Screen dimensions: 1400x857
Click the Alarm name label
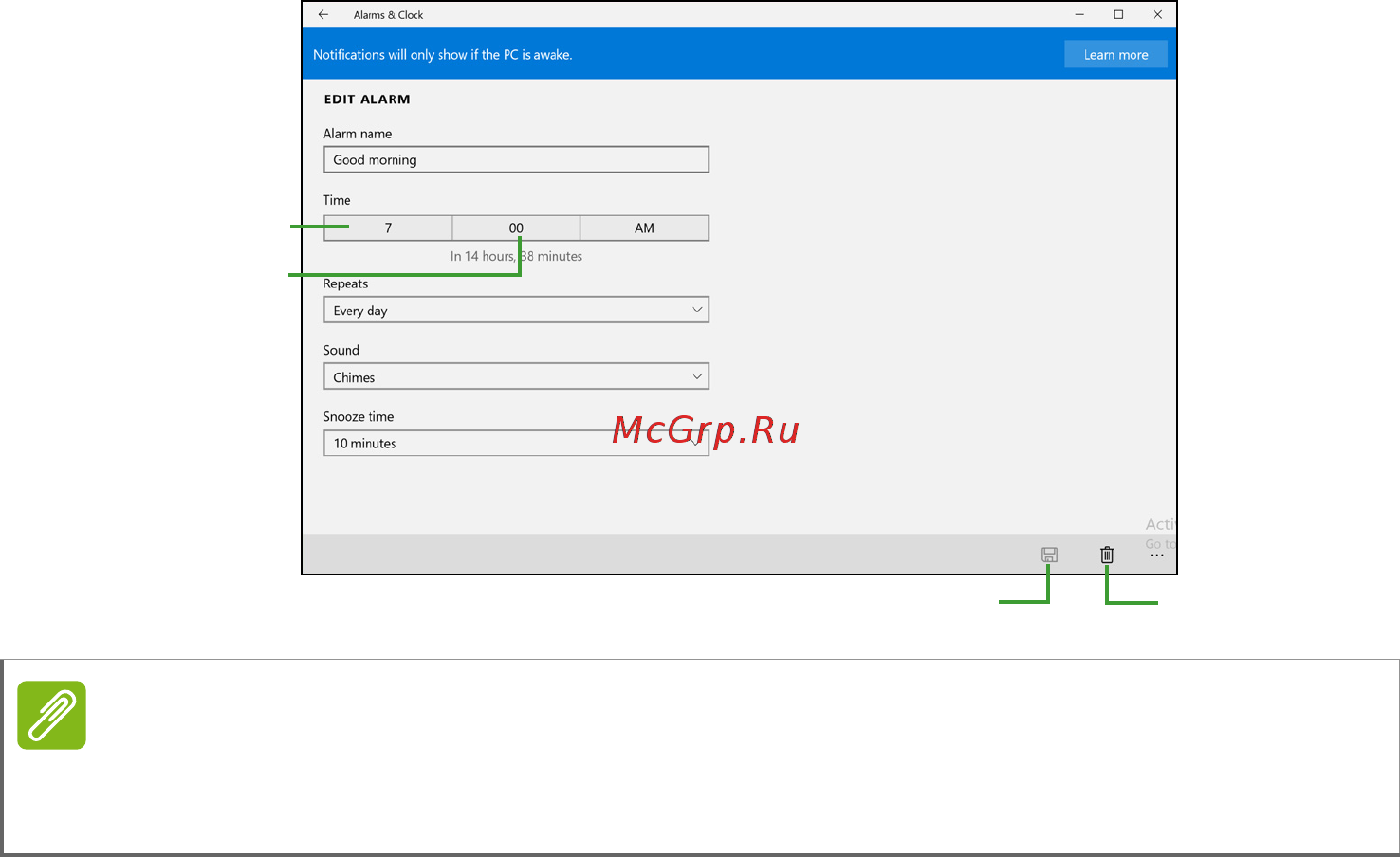[358, 134]
